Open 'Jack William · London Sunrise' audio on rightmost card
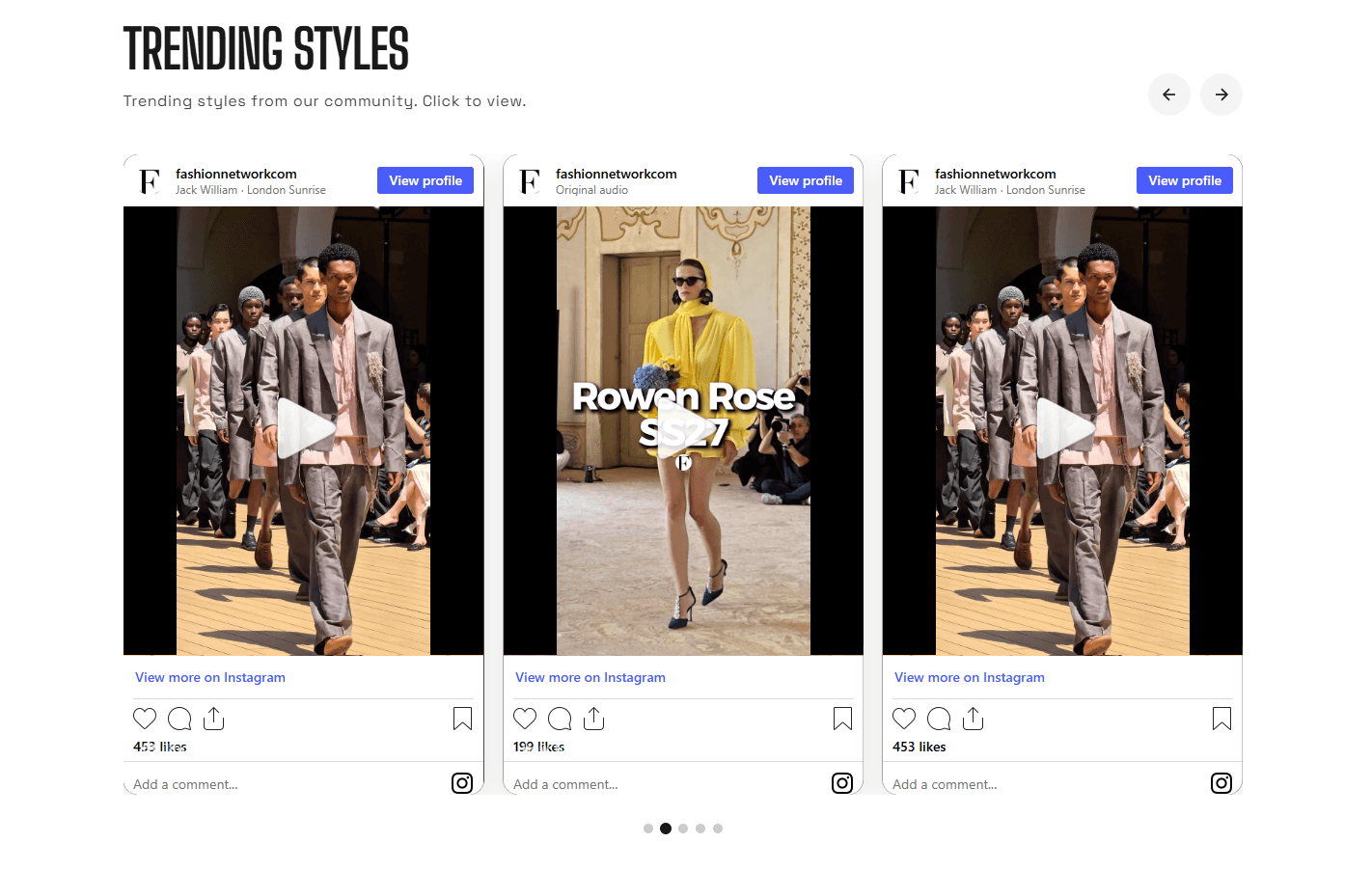The width and height of the screenshot is (1372, 870). point(1010,190)
